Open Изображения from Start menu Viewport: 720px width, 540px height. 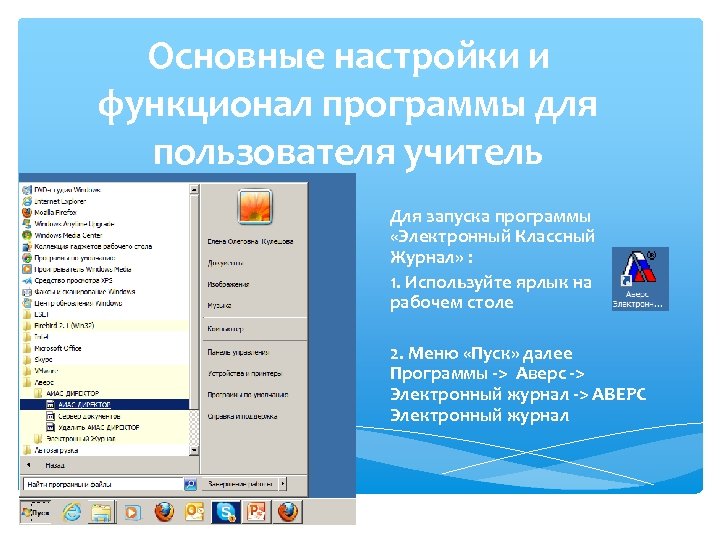pyautogui.click(x=228, y=284)
